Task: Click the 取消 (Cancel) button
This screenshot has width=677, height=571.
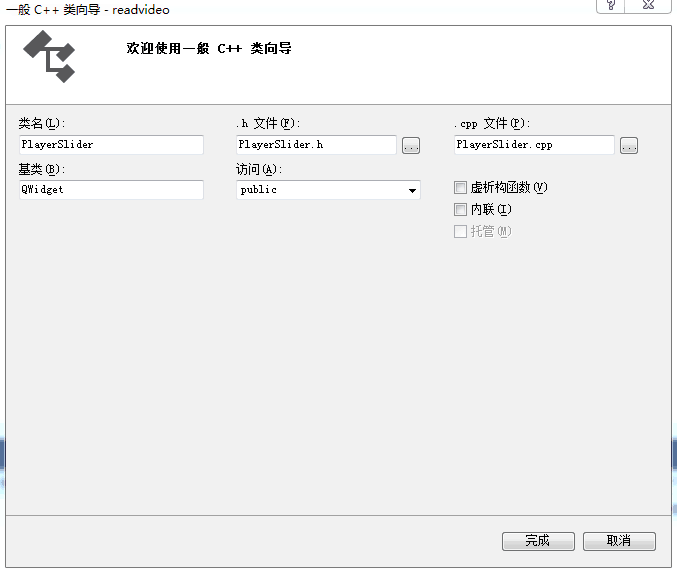Action: (620, 541)
